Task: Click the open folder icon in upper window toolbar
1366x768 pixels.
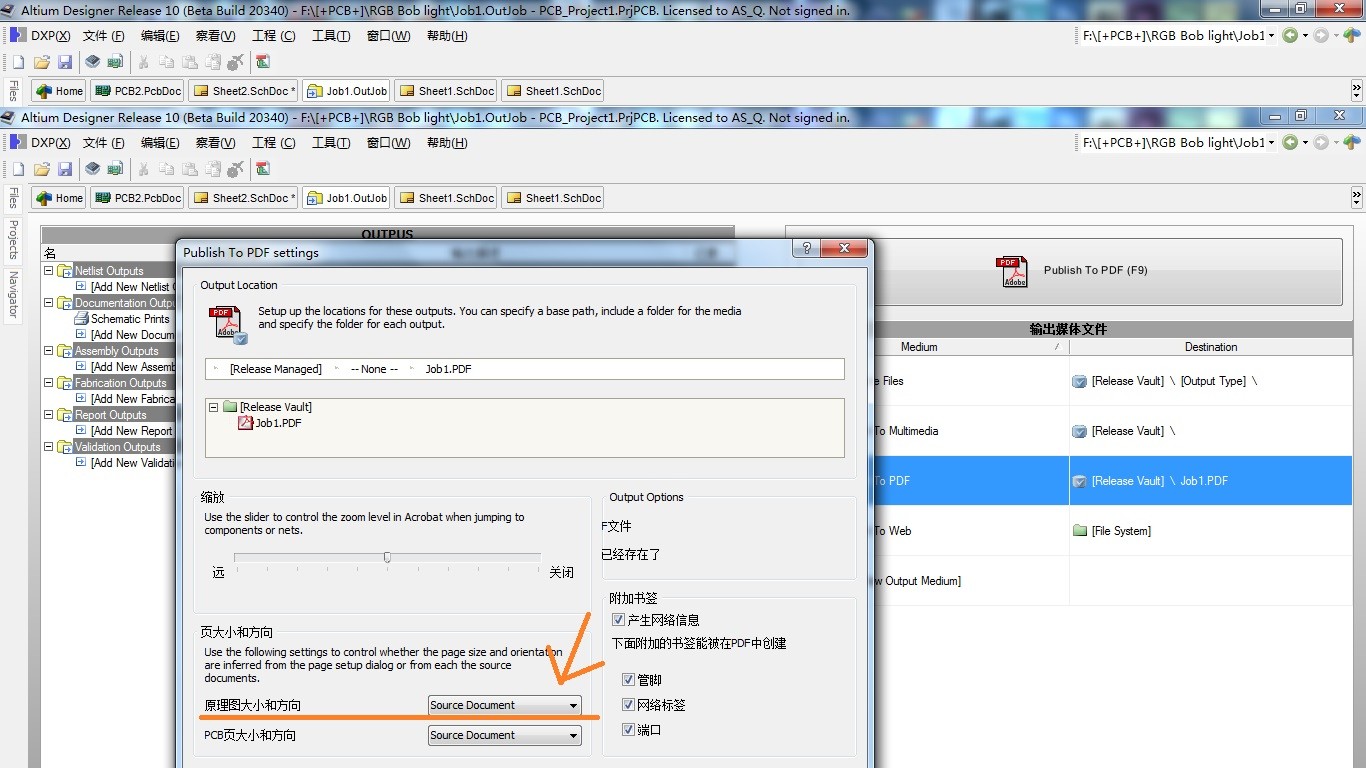Action: click(x=42, y=62)
